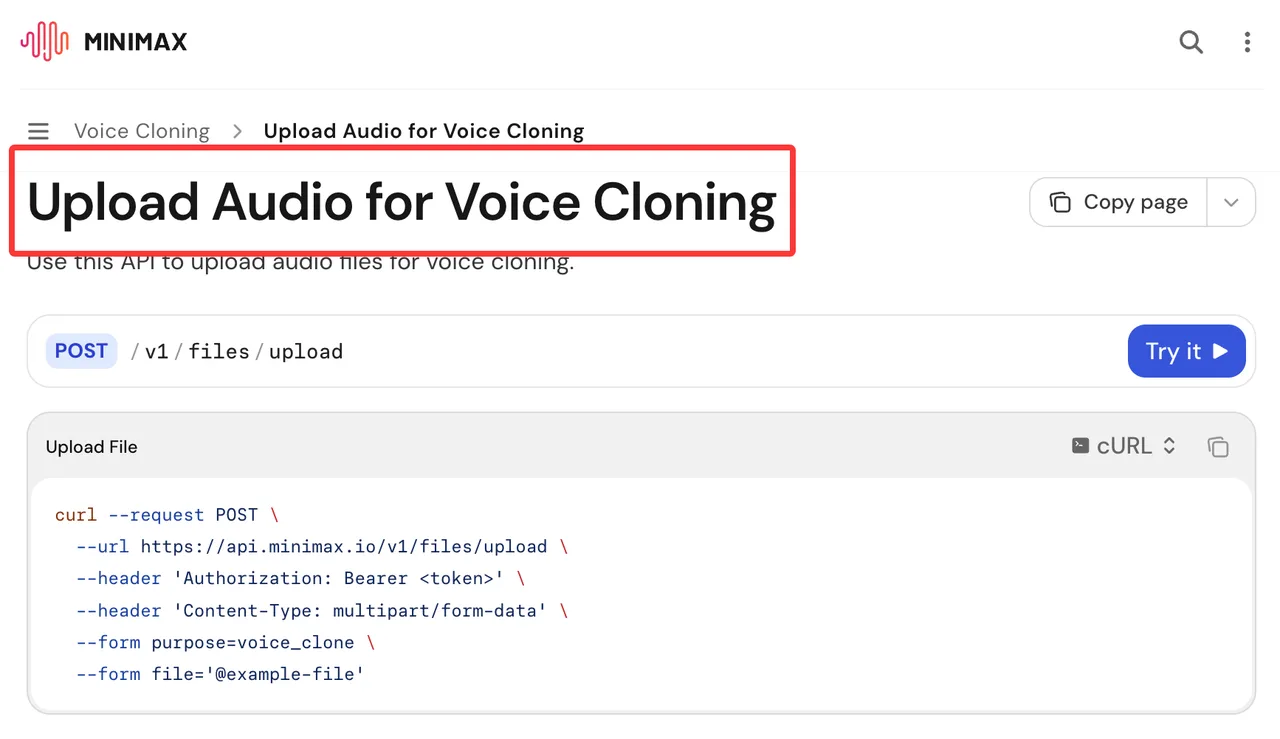Click the /v1/files/upload endpoint path

[x=237, y=351]
